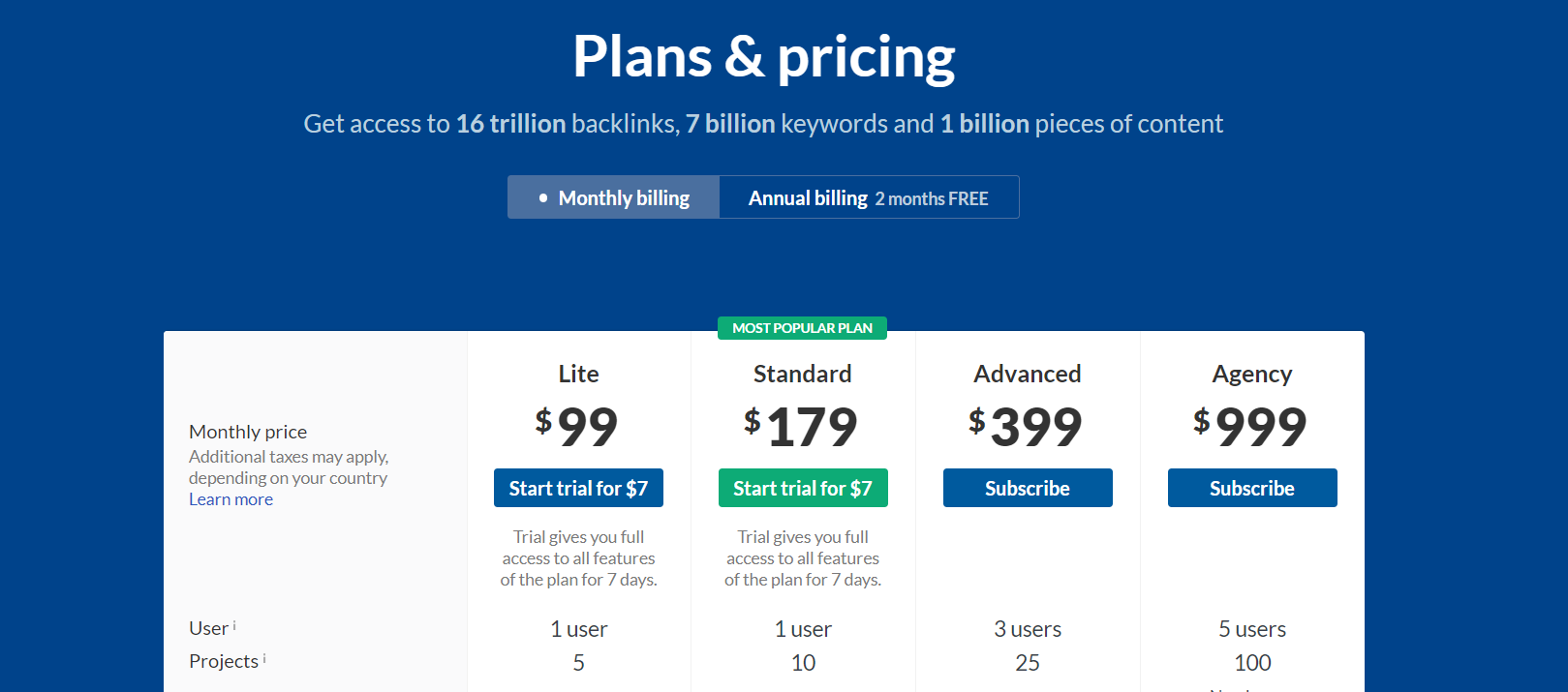
Task: Open the Learn more tax info link
Action: coord(231,498)
